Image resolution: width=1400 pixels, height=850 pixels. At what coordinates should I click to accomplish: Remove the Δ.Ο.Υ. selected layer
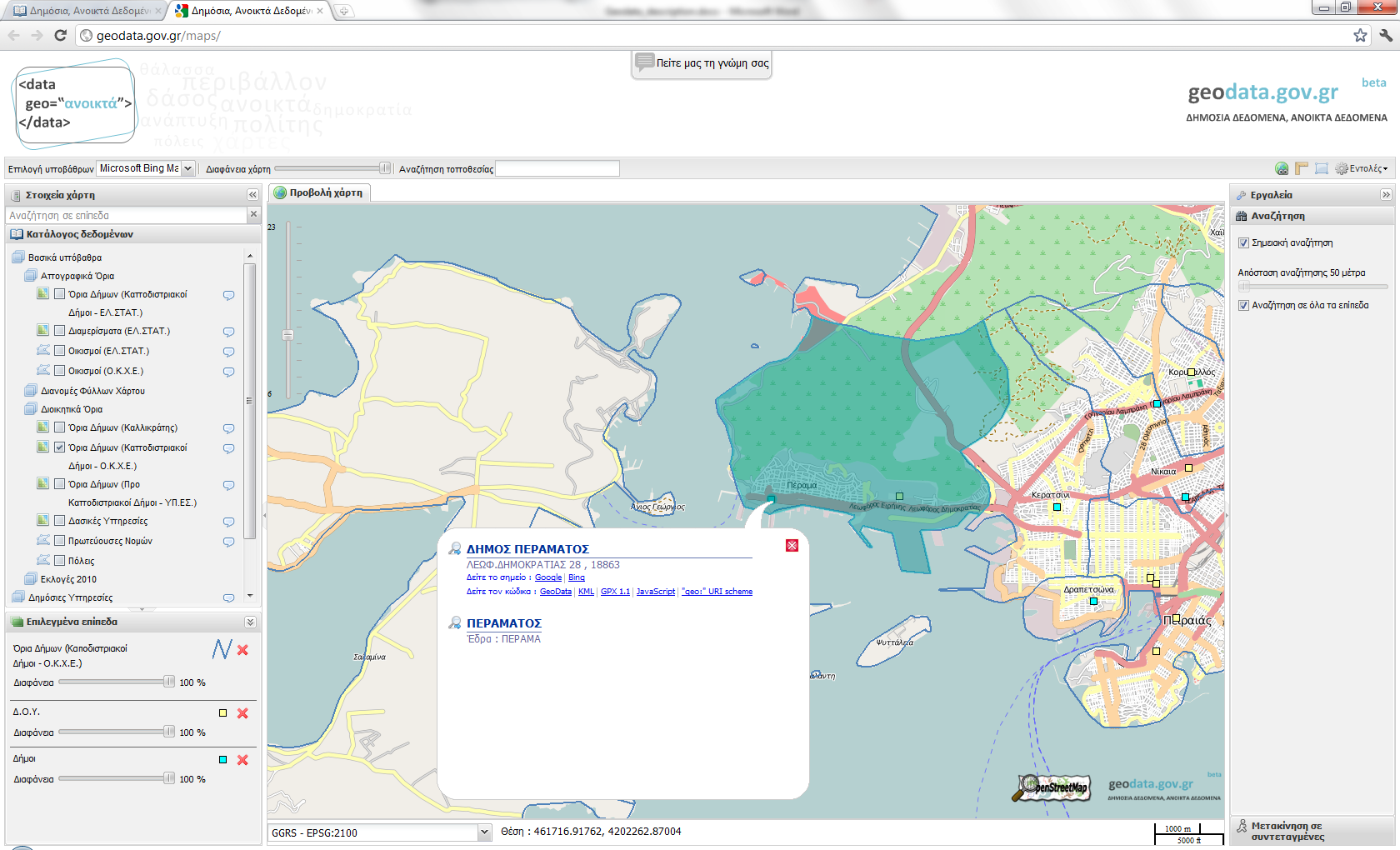click(242, 713)
